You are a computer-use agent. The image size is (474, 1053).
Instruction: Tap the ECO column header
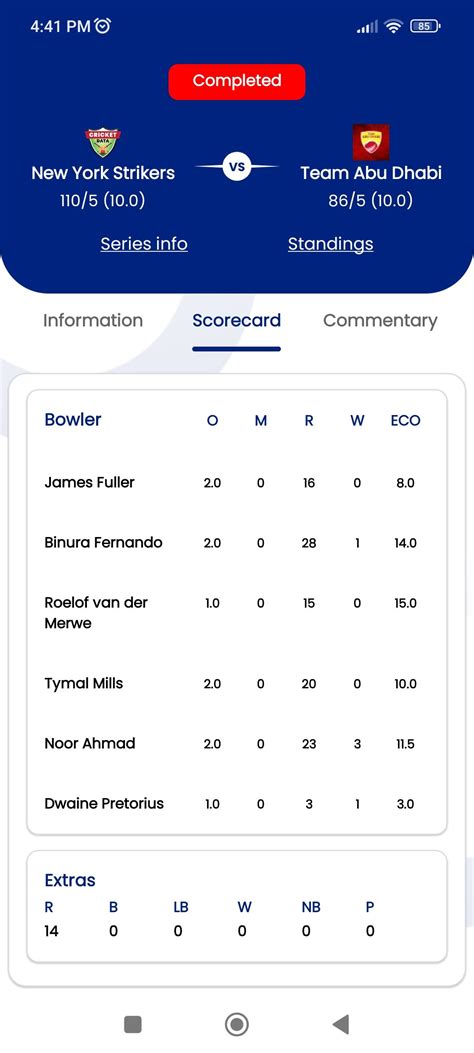click(406, 421)
